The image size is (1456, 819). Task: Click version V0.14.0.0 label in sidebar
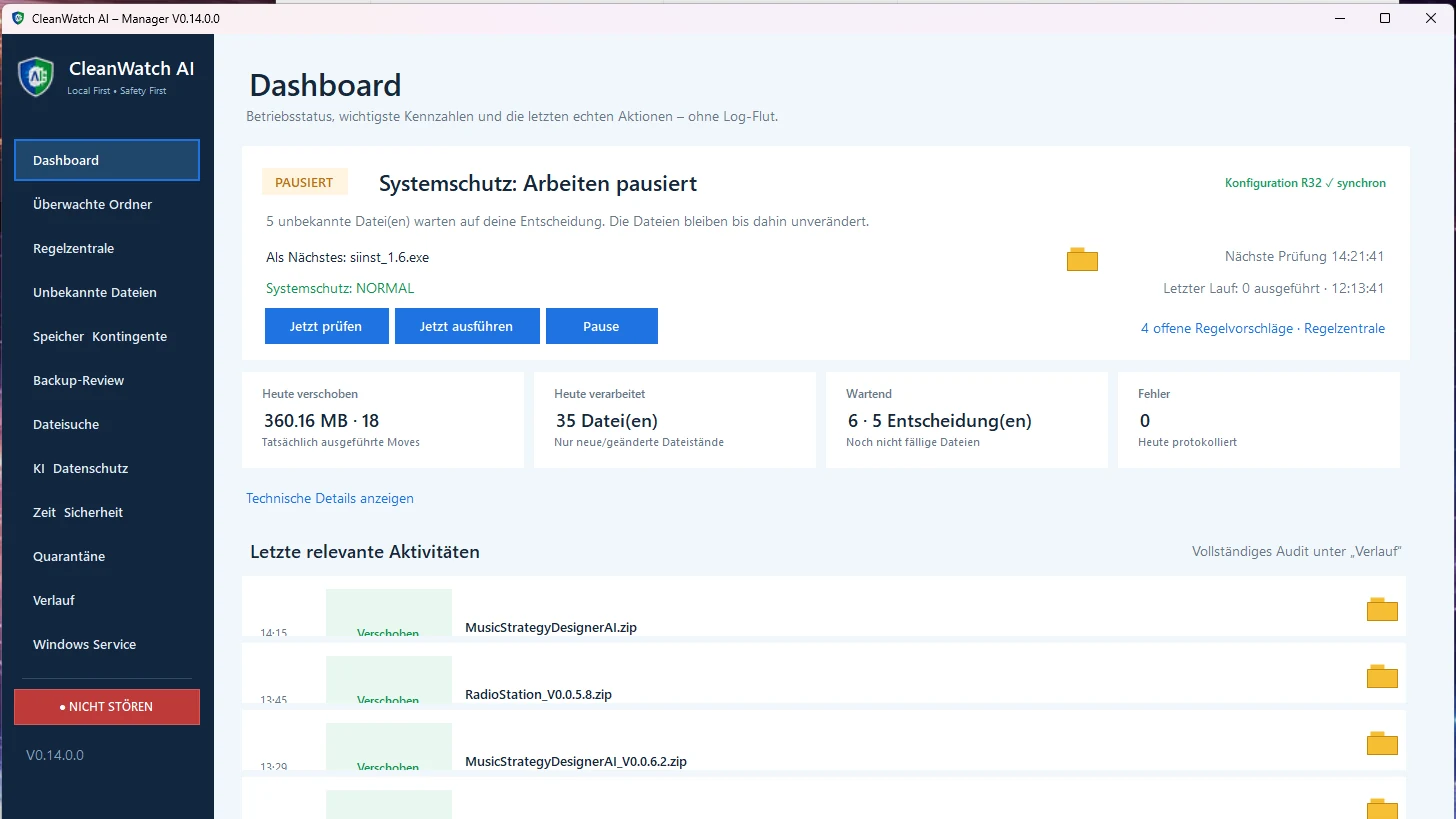(x=55, y=755)
